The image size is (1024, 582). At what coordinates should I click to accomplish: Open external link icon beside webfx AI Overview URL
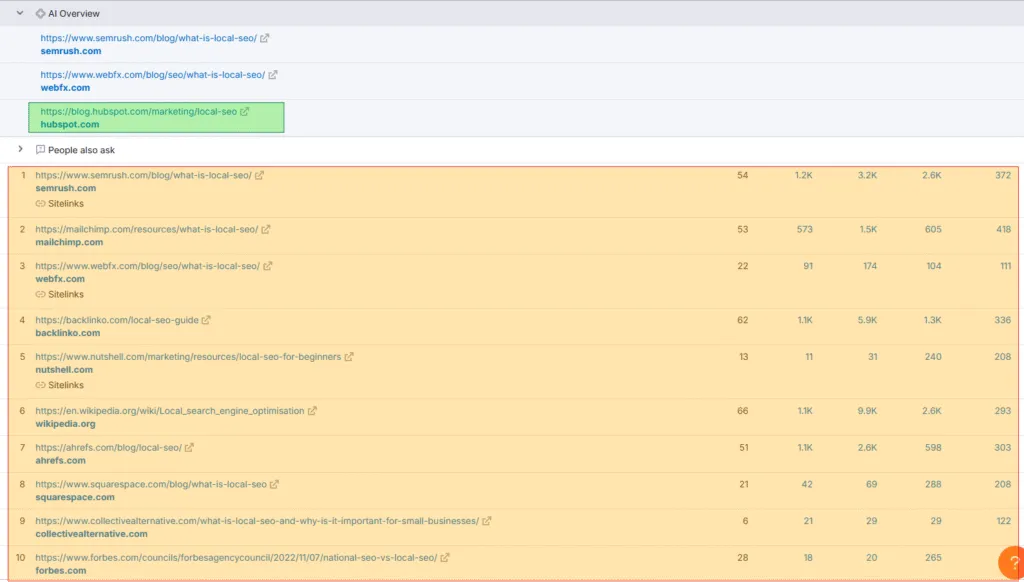pyautogui.click(x=273, y=75)
